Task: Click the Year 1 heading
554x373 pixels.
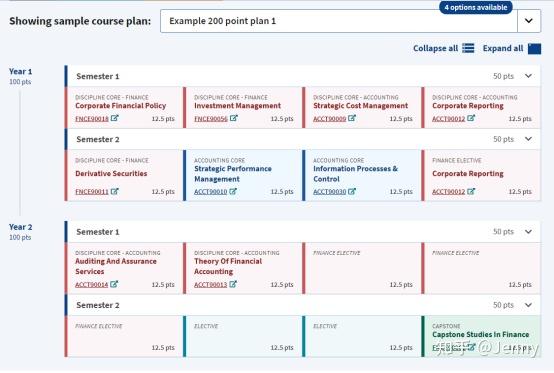Action: click(20, 71)
